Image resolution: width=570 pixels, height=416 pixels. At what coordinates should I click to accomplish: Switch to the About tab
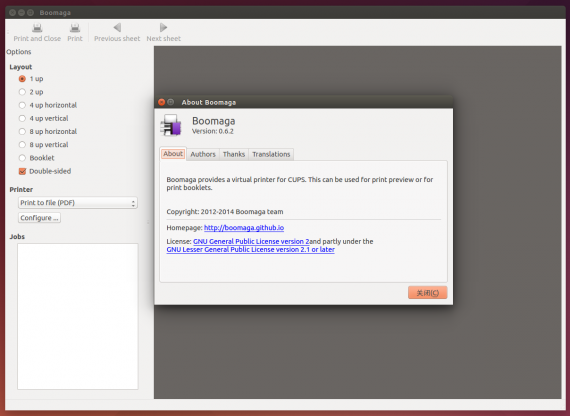(x=173, y=154)
